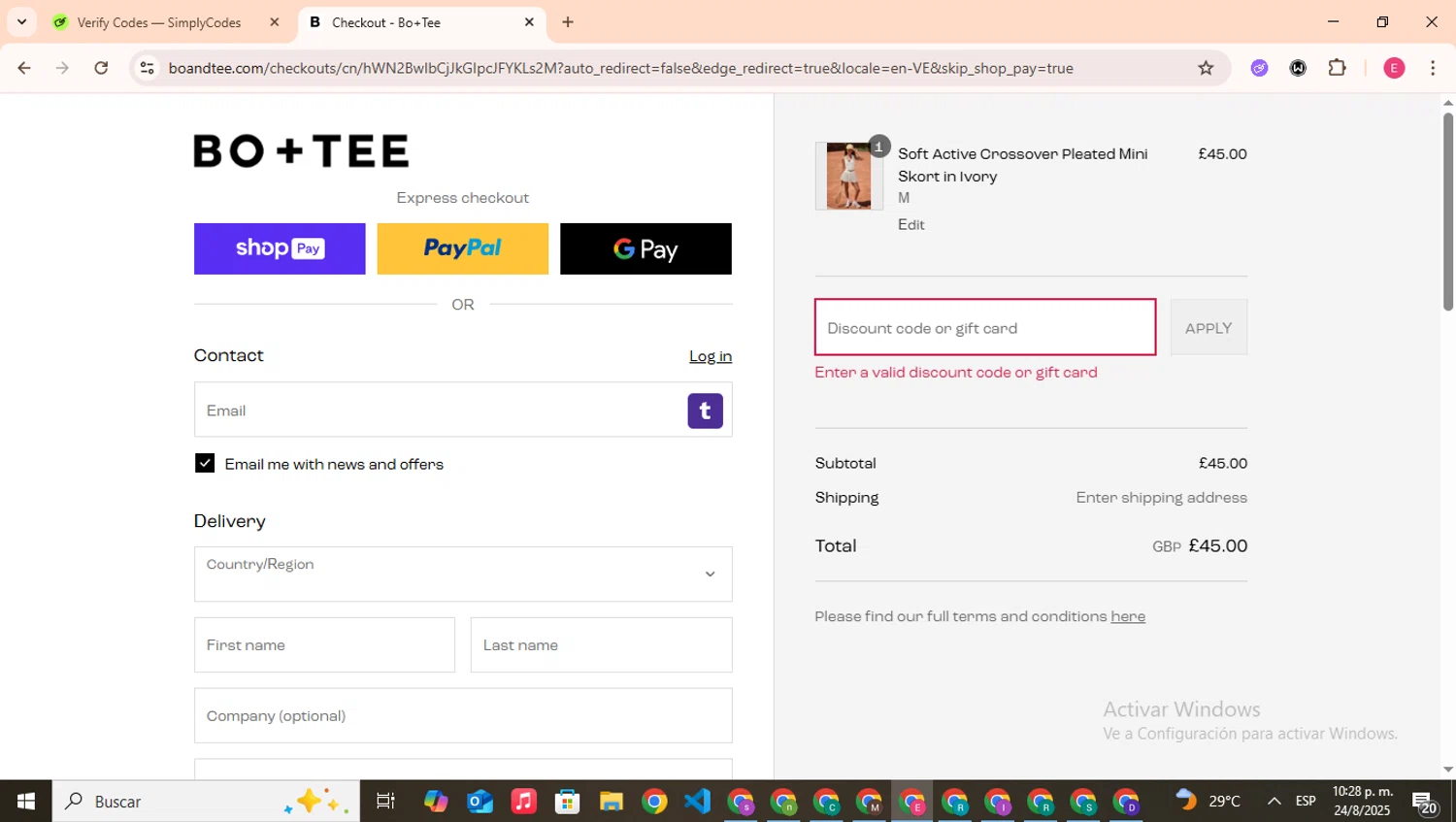Click the Last name field

[x=602, y=644]
